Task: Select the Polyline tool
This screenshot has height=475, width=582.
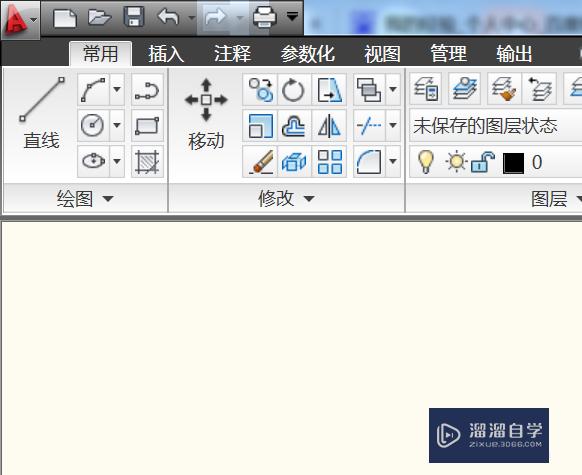Action: 147,89
